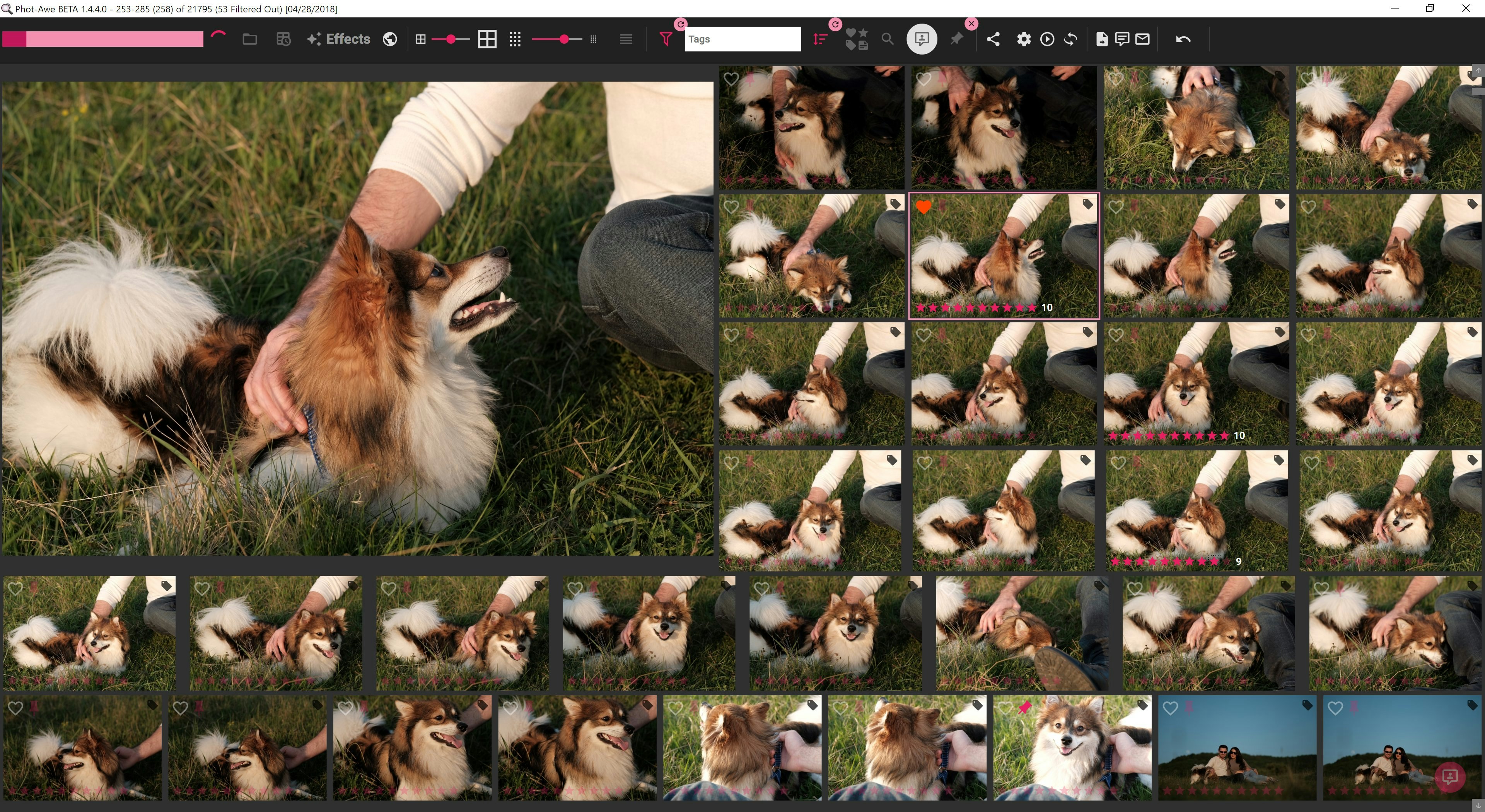
Task: Click the envelope email icon
Action: (x=1143, y=39)
